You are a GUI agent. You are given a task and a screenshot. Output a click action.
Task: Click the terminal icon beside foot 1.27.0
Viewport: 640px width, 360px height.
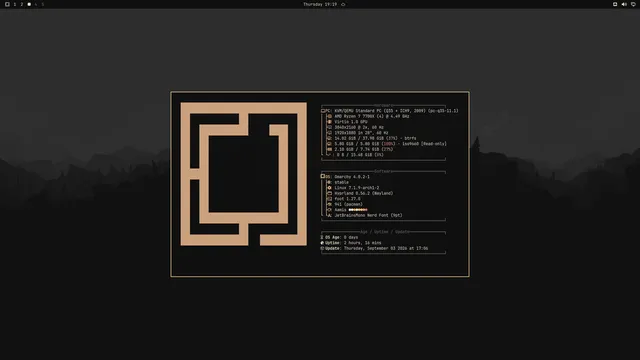tap(330, 199)
